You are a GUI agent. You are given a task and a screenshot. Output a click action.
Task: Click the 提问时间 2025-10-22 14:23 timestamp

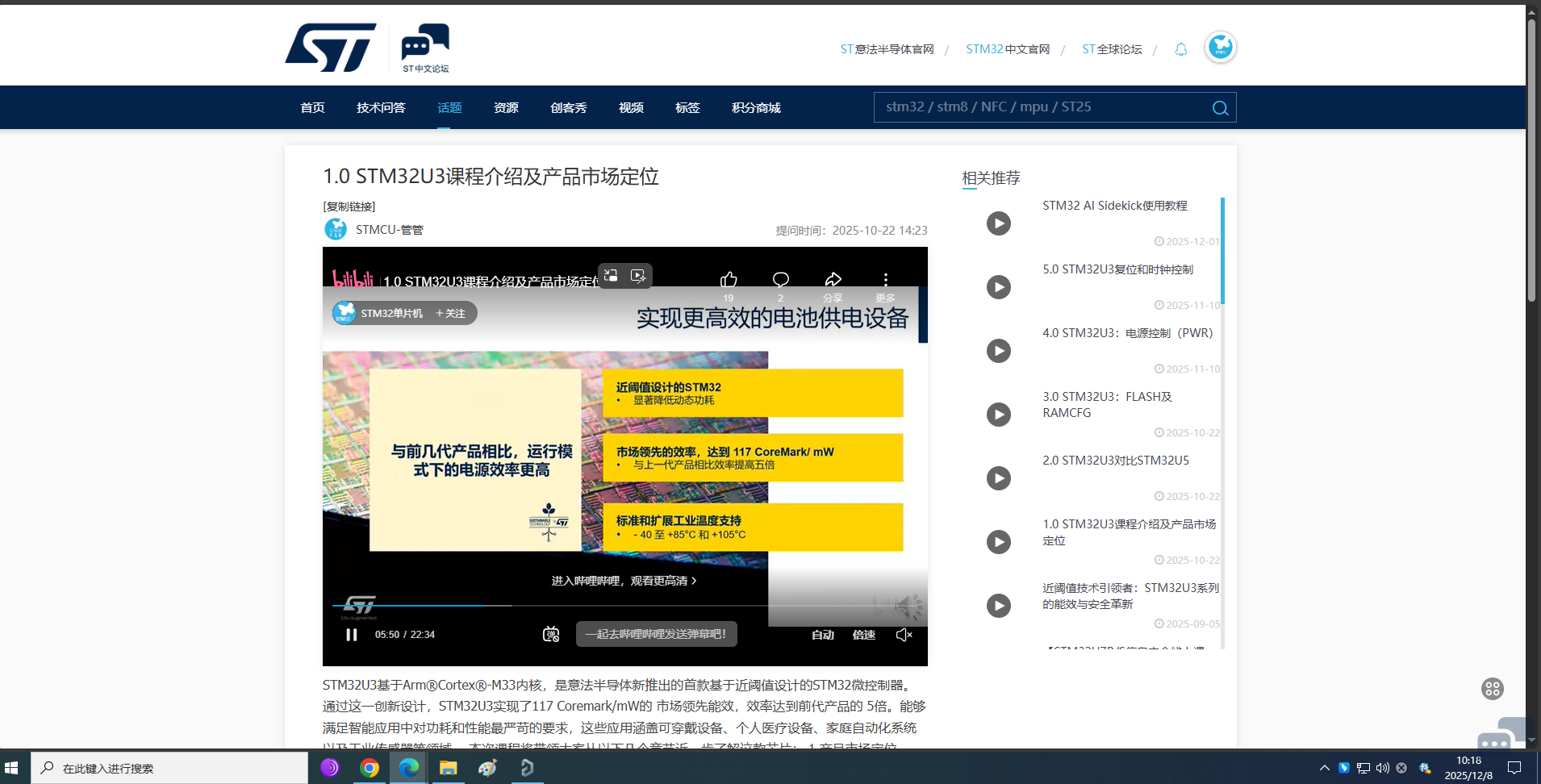851,231
